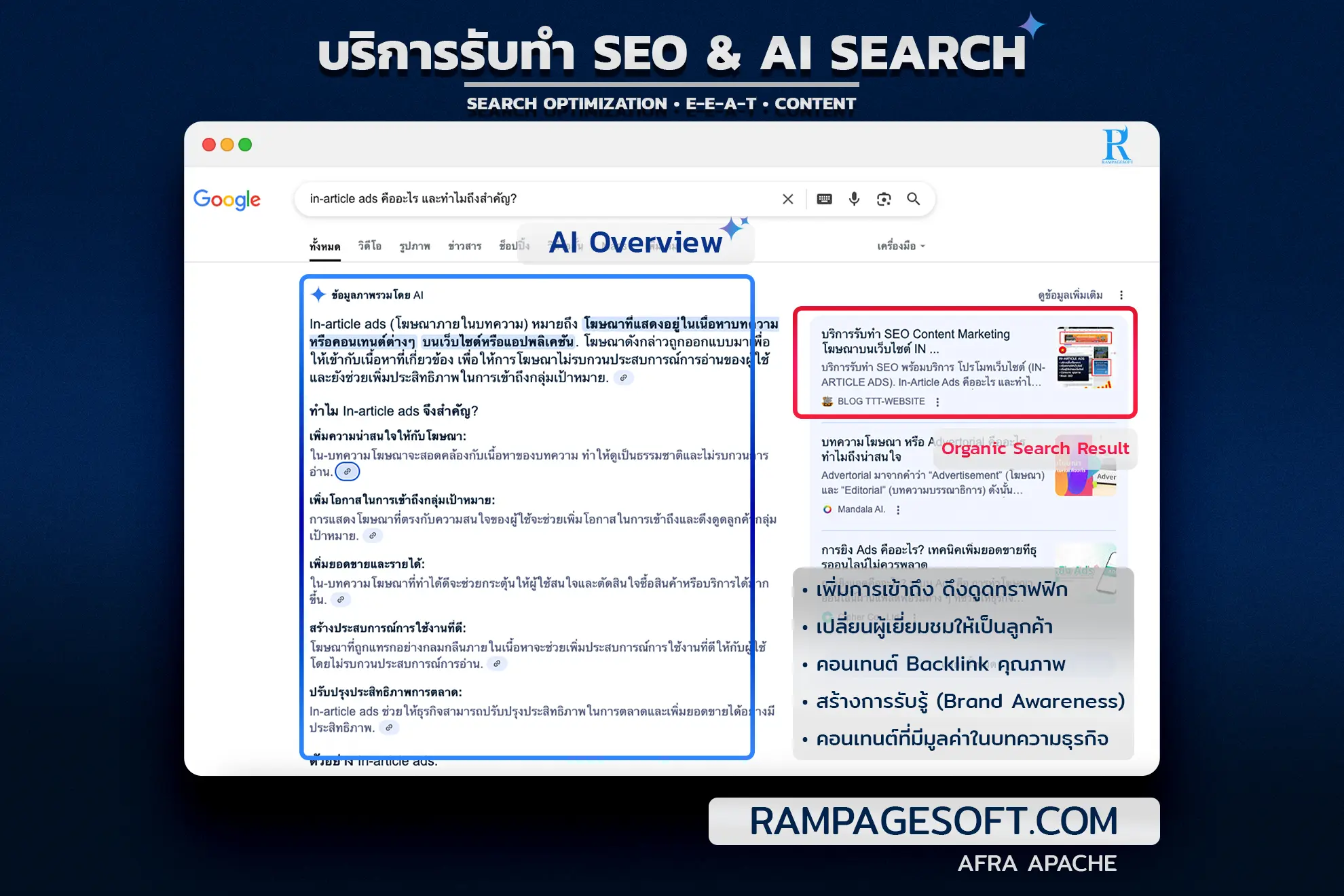The height and width of the screenshot is (896, 1344).
Task: Open three-dot menu beside Mandala AI.
Action: (x=898, y=510)
